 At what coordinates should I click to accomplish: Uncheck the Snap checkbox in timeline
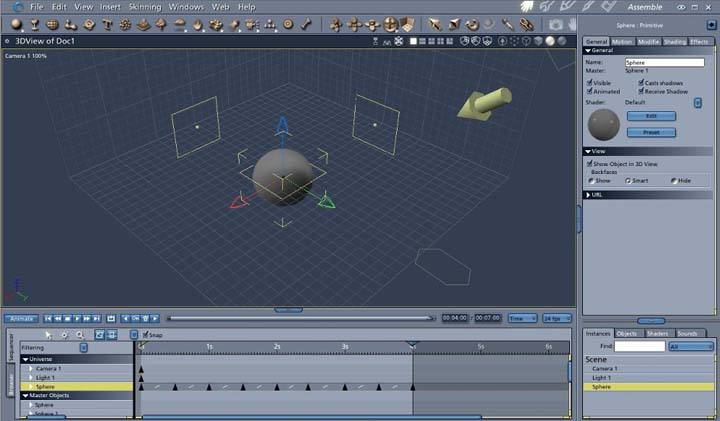[144, 335]
